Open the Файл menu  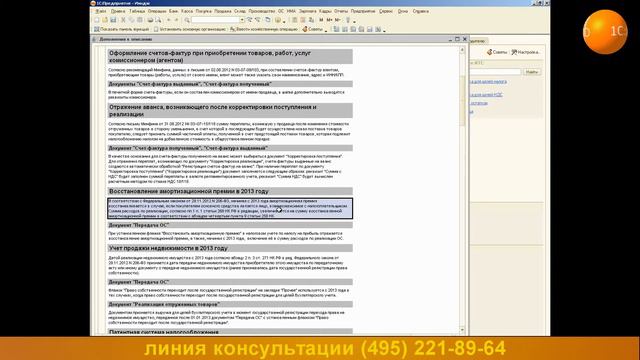[x=100, y=11]
